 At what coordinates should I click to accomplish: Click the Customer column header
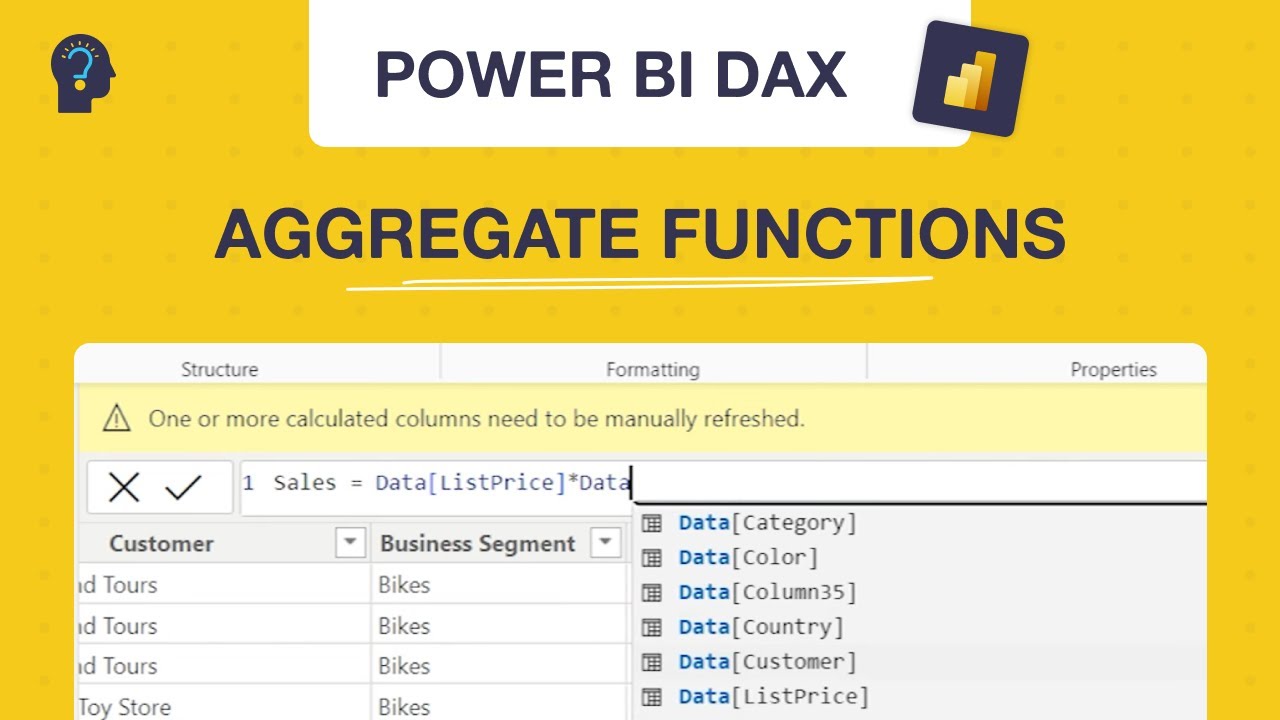pos(161,543)
